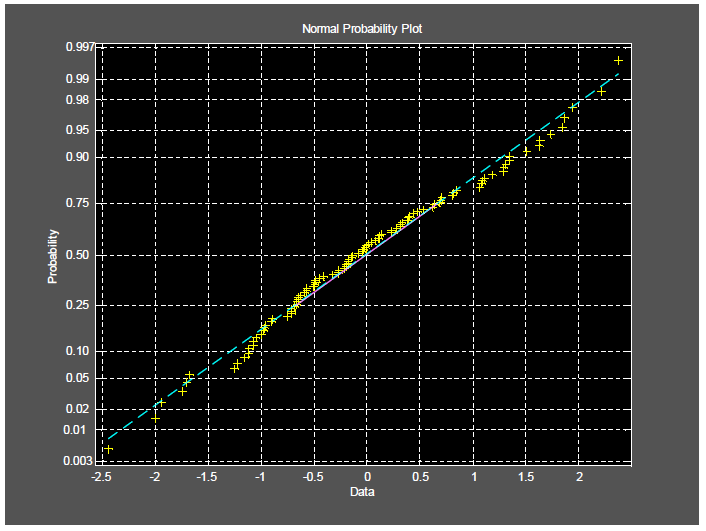
Task: Select the 'Data' x-axis label
Action: point(362,492)
